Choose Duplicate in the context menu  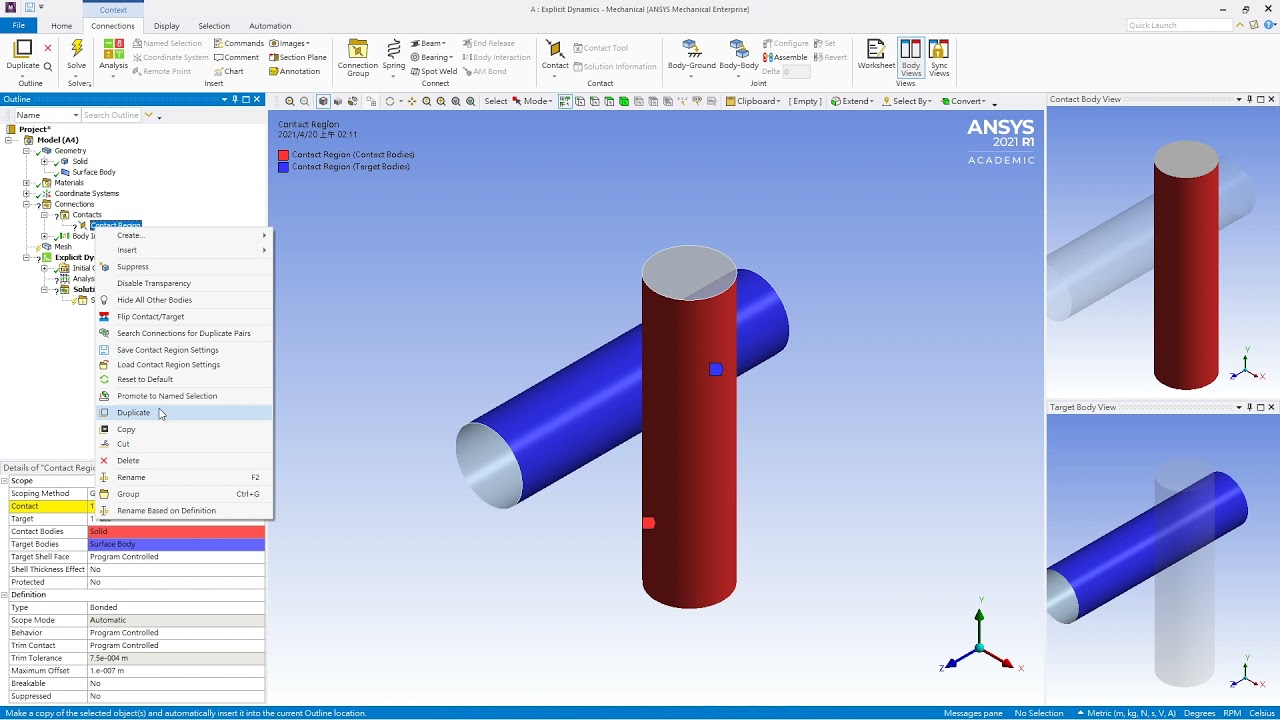185,413
